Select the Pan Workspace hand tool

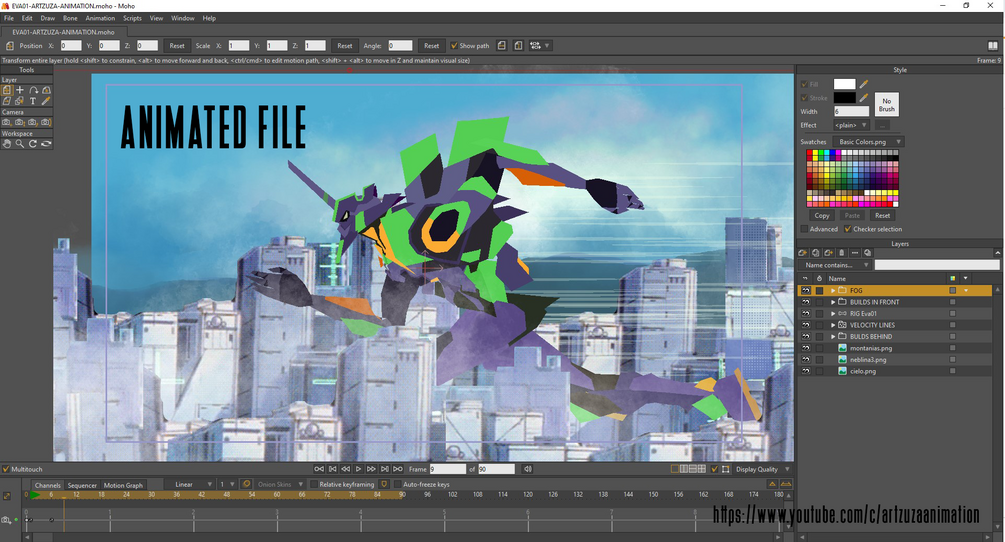6,144
